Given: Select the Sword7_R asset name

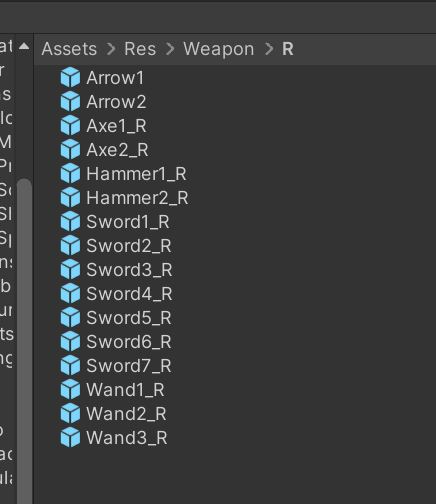Looking at the screenshot, I should point(129,366).
